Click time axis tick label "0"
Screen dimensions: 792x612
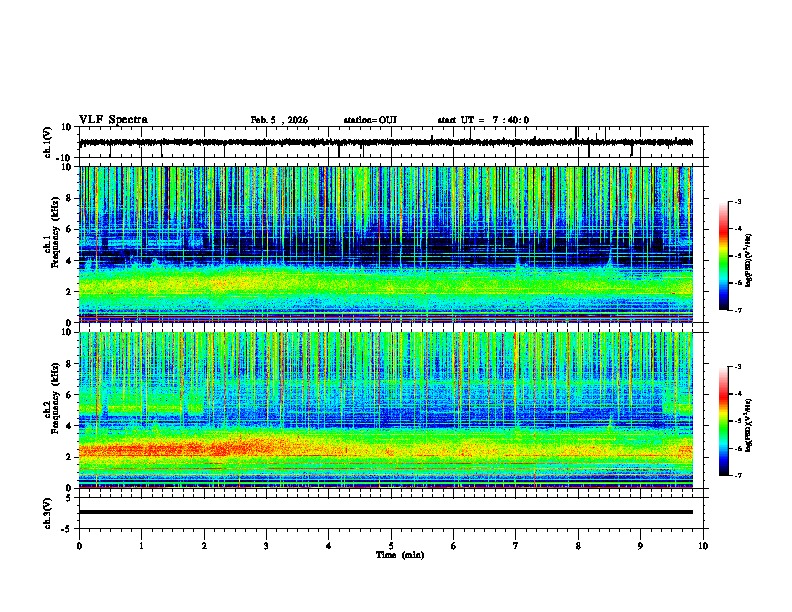pyautogui.click(x=79, y=546)
